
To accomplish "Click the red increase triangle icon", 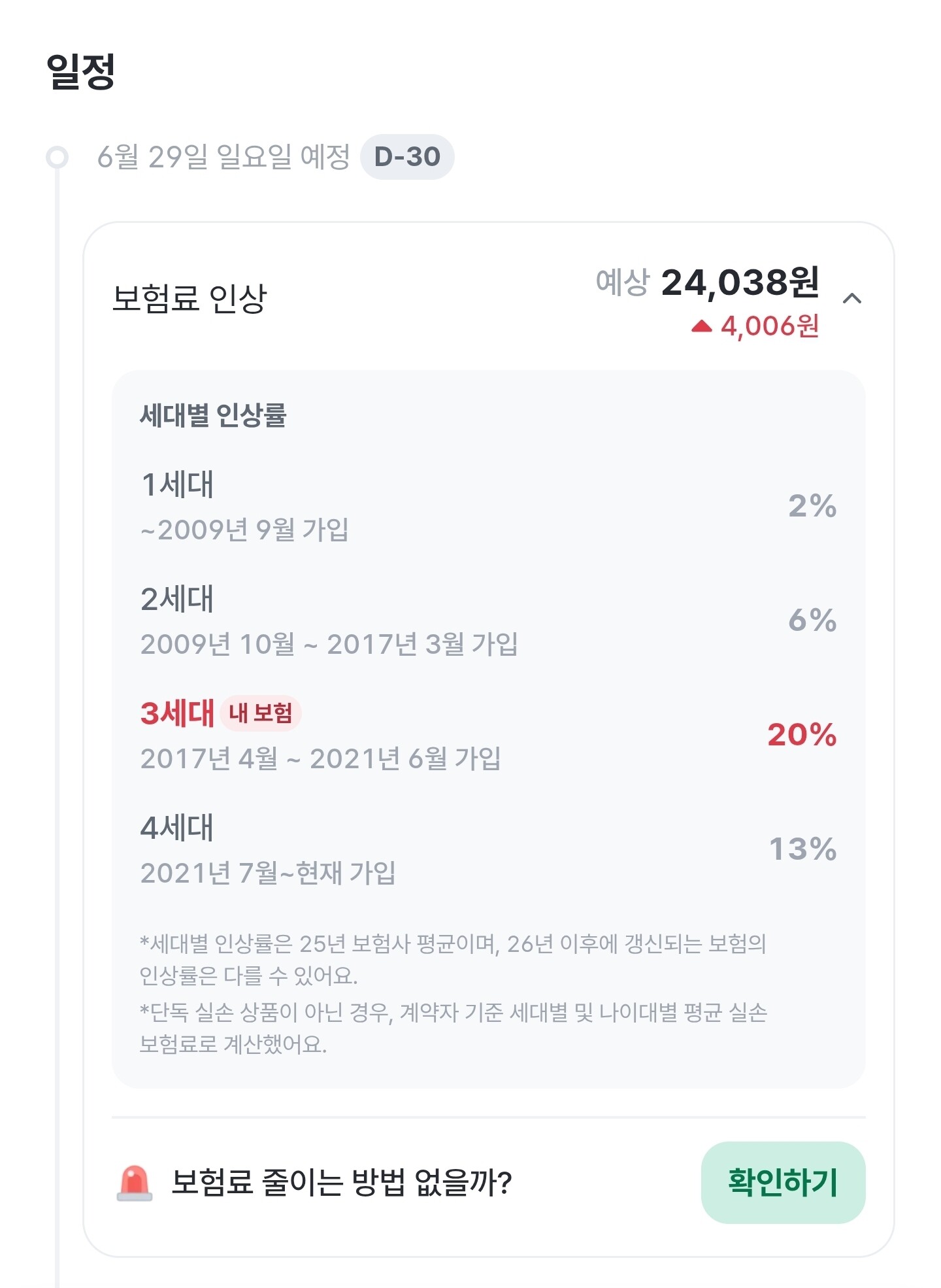I will [701, 326].
